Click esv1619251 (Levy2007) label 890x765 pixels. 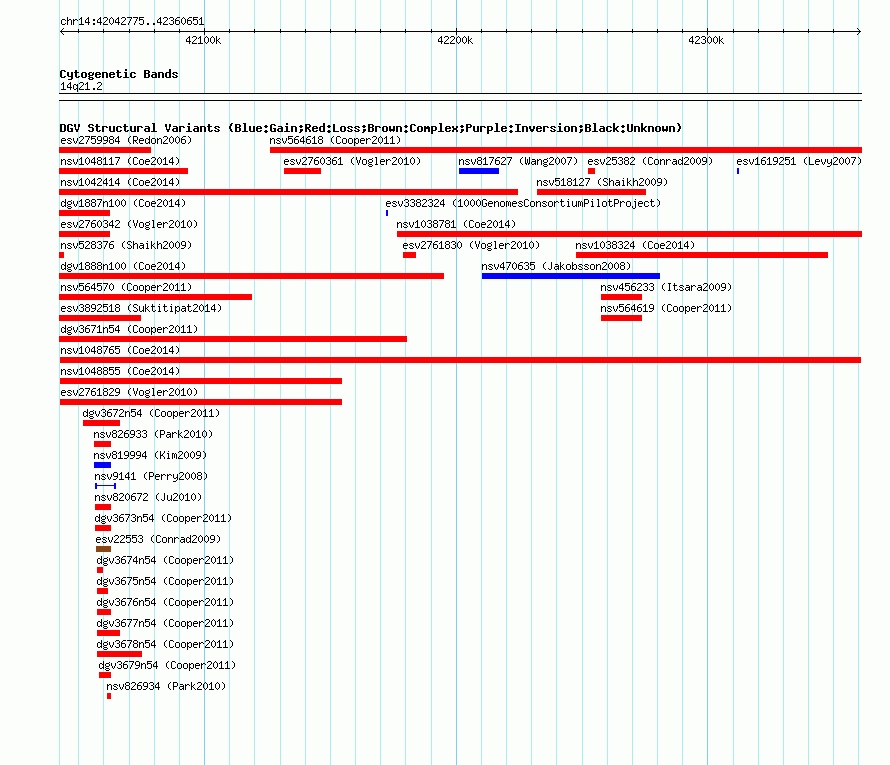[x=799, y=161]
